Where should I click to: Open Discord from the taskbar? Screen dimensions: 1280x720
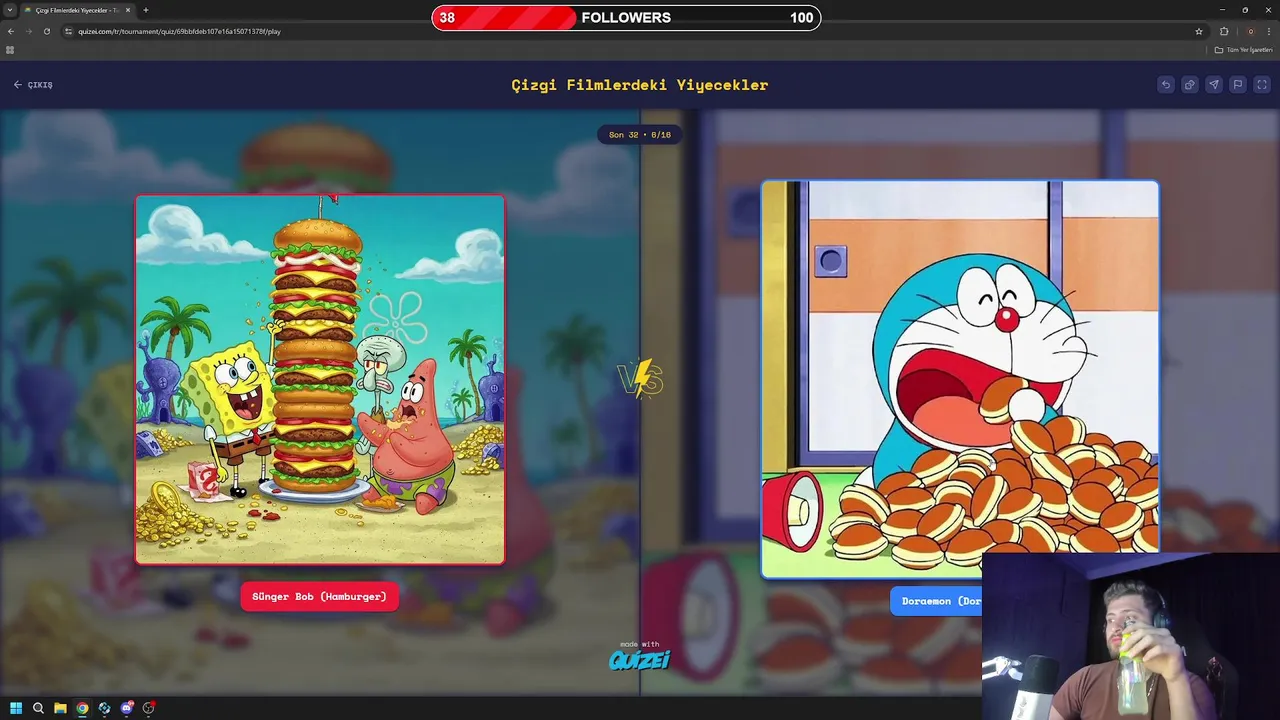coord(126,708)
